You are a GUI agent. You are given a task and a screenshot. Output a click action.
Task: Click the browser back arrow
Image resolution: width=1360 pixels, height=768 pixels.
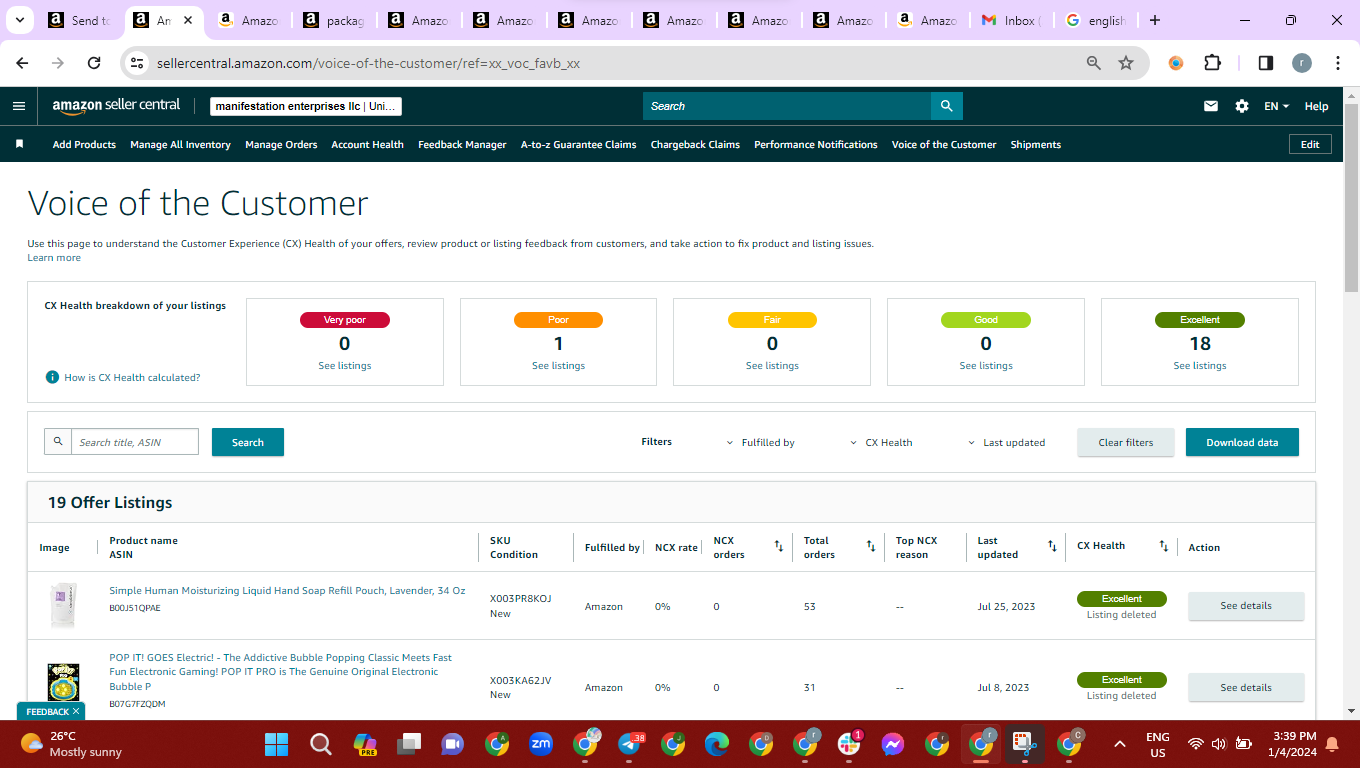tap(22, 63)
